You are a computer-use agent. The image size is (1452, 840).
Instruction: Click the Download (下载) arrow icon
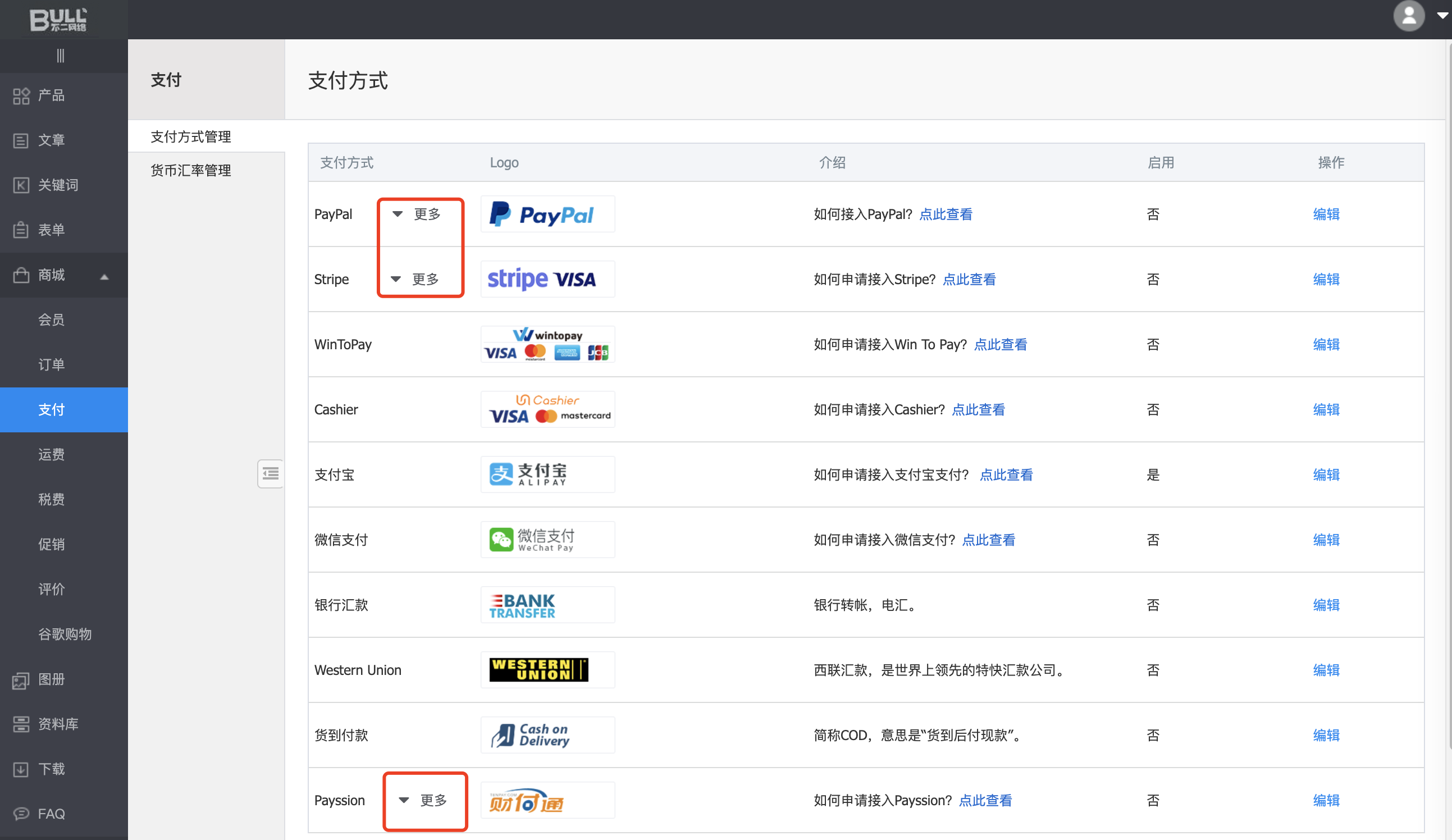[21, 769]
